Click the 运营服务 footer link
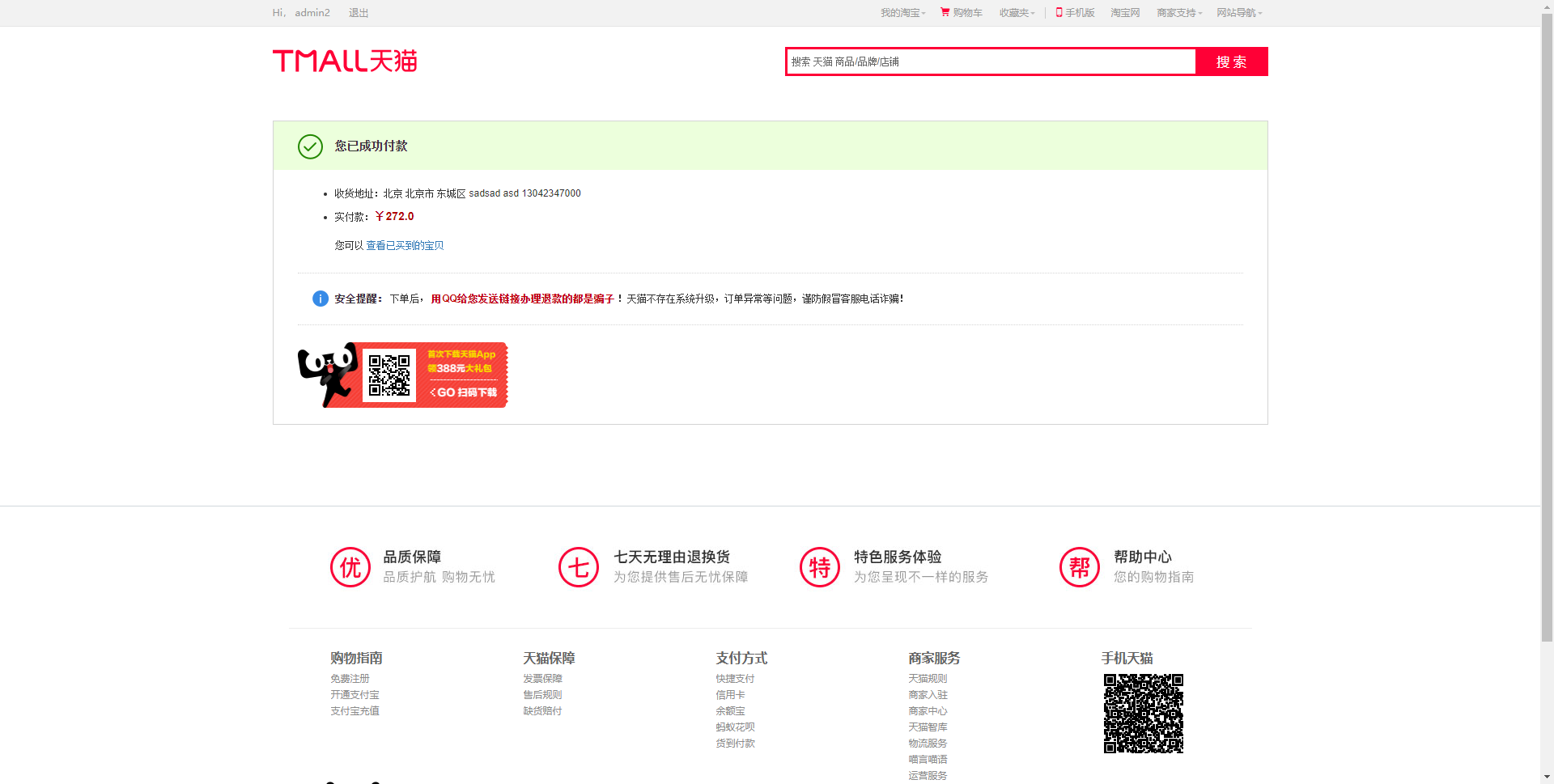 point(928,776)
